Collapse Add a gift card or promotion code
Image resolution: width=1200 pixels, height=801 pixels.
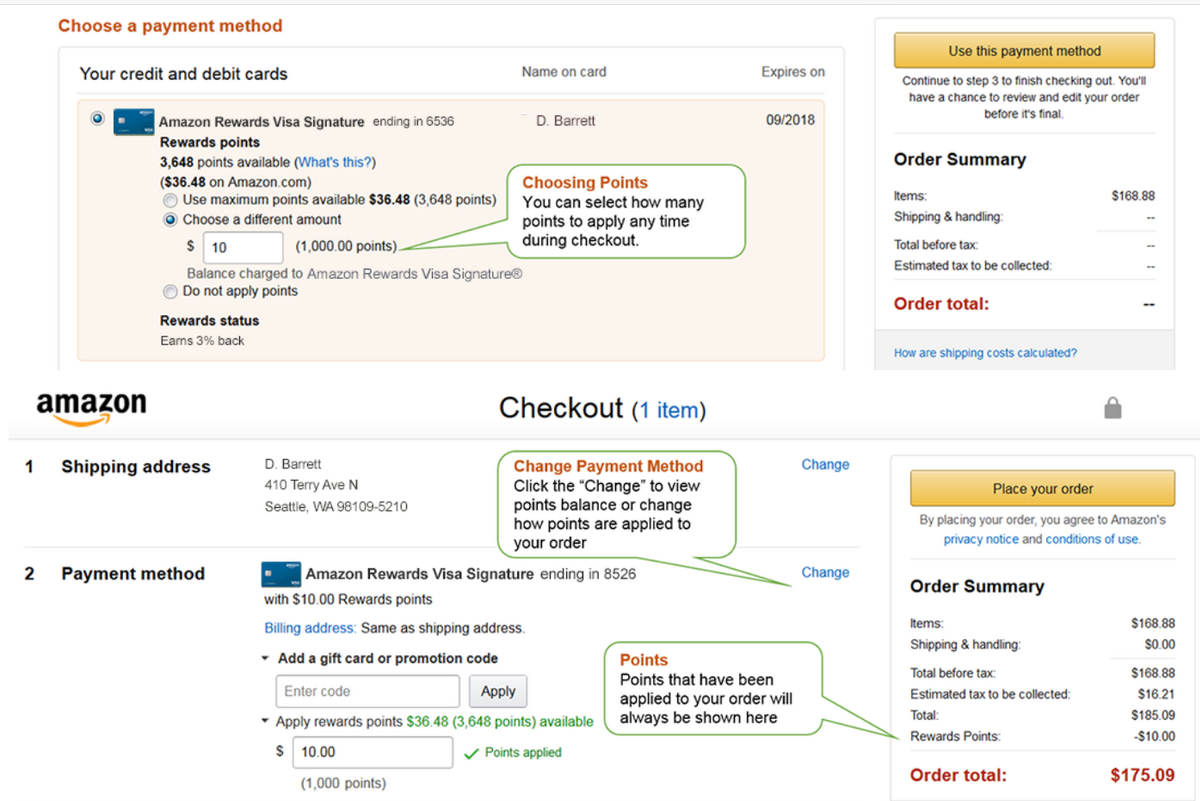(x=265, y=659)
